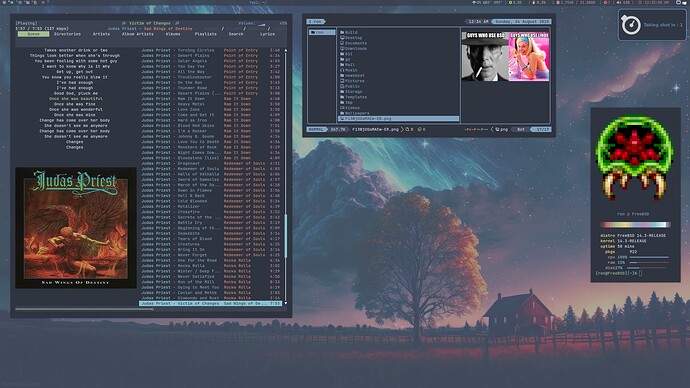Switch to the Lyrics tab
690x388 pixels.
coord(267,34)
